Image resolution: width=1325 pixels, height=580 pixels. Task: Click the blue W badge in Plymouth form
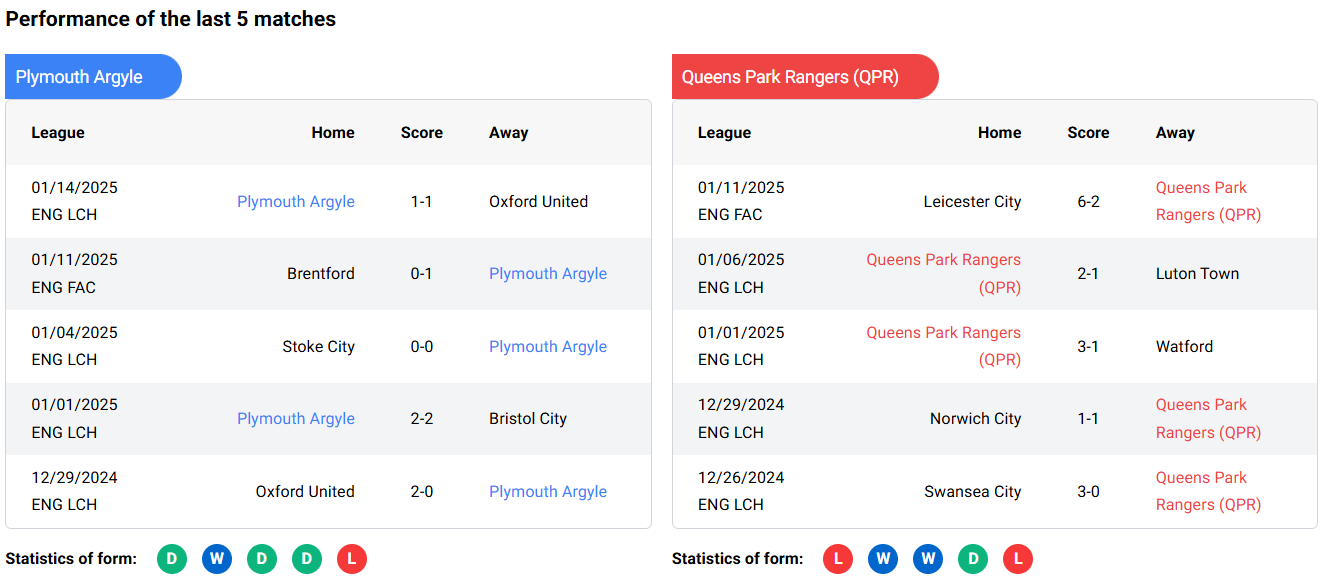click(x=217, y=559)
